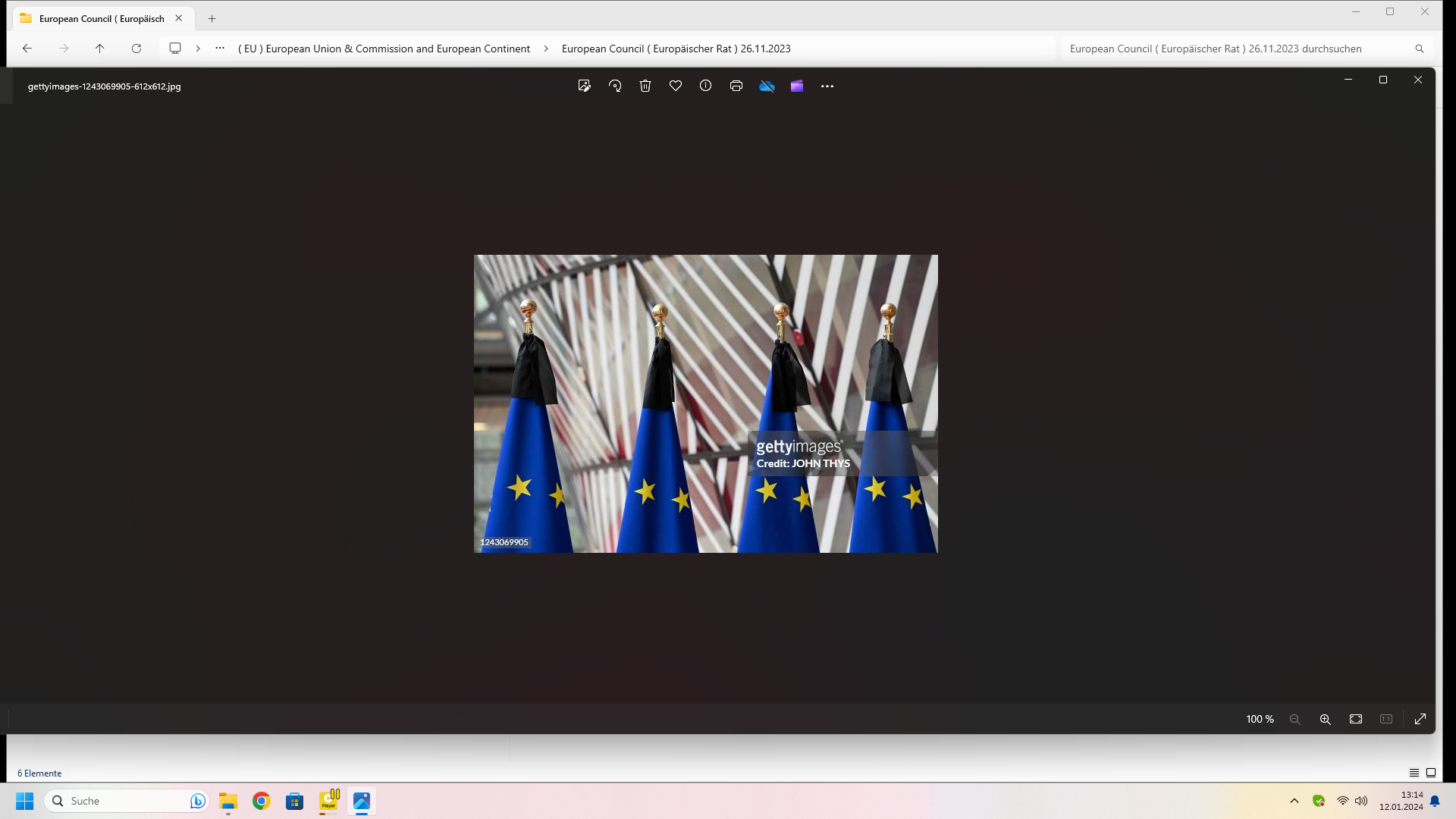Image resolution: width=1456 pixels, height=819 pixels.
Task: Rotate the photo with the rotate icon
Action: [x=615, y=86]
